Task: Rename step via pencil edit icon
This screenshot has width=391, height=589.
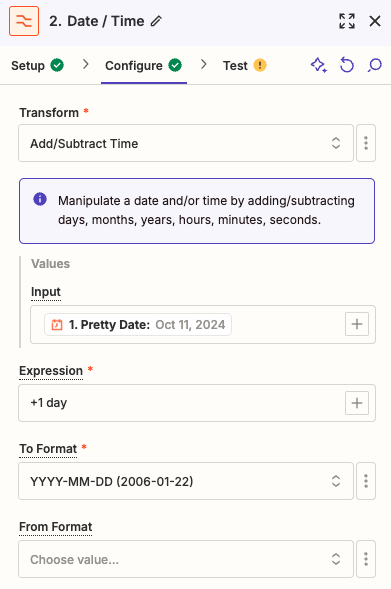Action: pos(156,21)
